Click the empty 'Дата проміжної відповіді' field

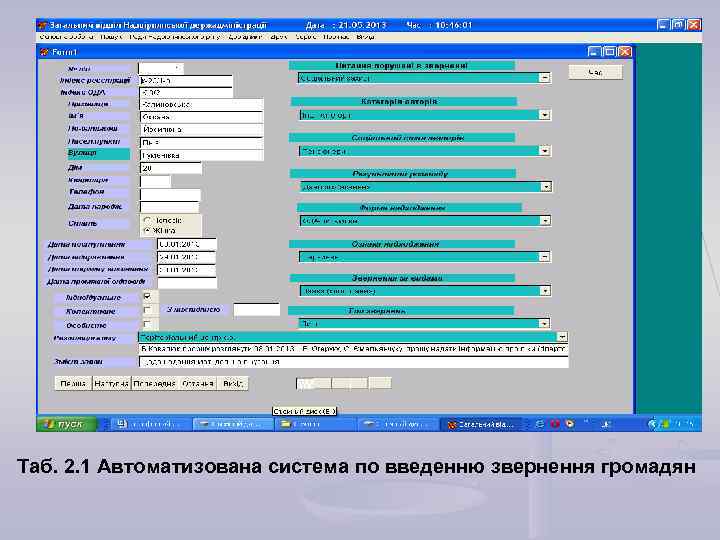tap(187, 282)
